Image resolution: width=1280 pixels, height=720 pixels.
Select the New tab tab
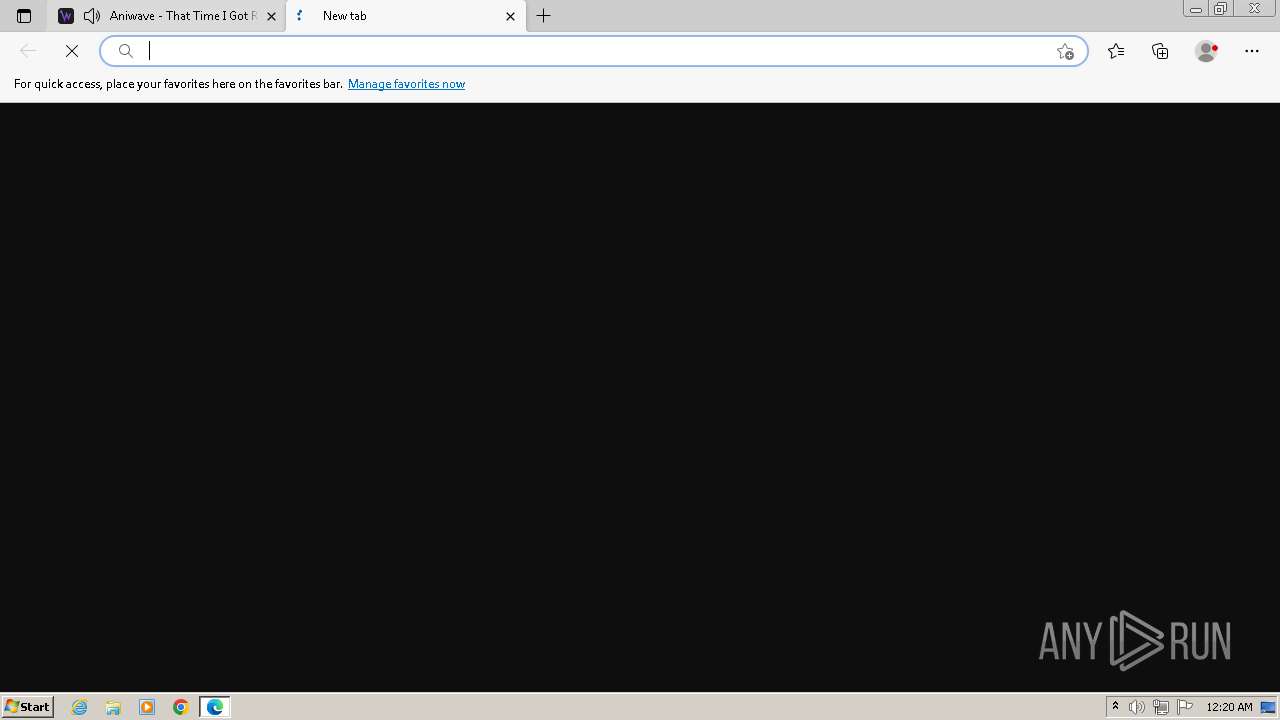pyautogui.click(x=406, y=16)
